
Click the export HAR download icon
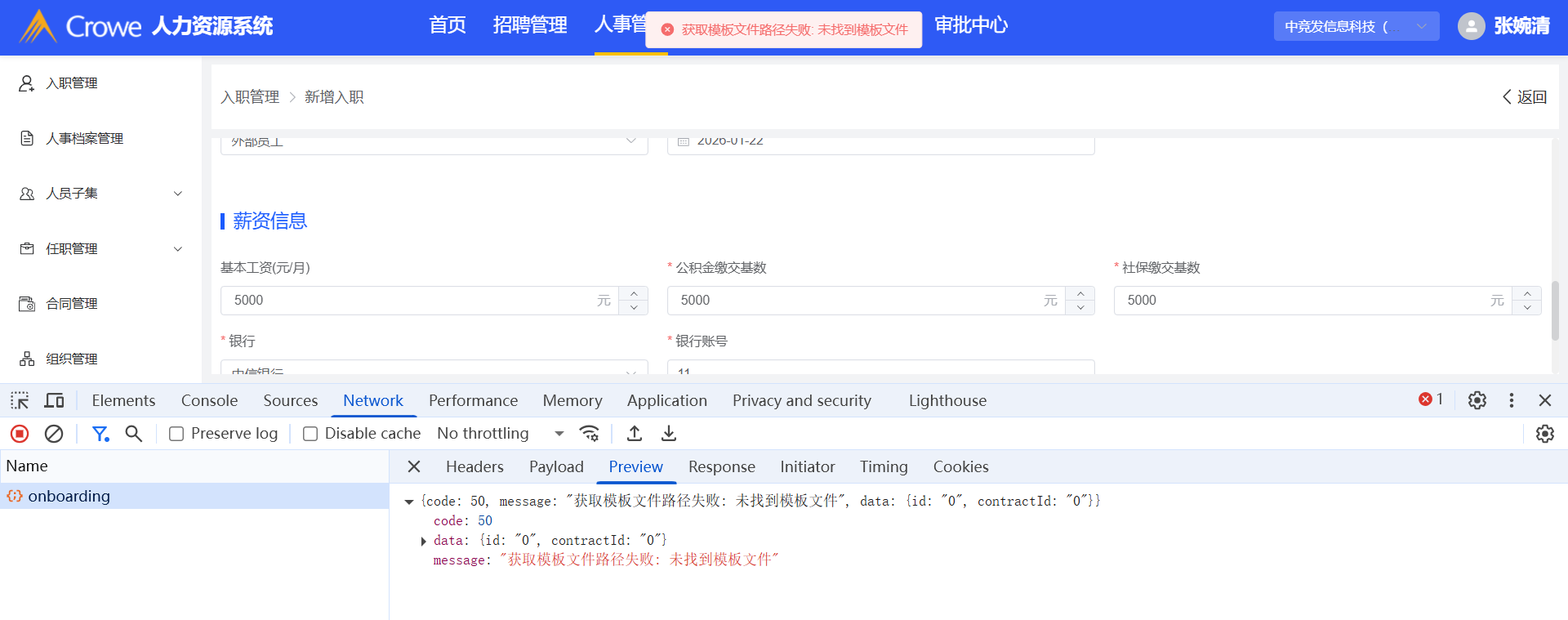click(669, 434)
